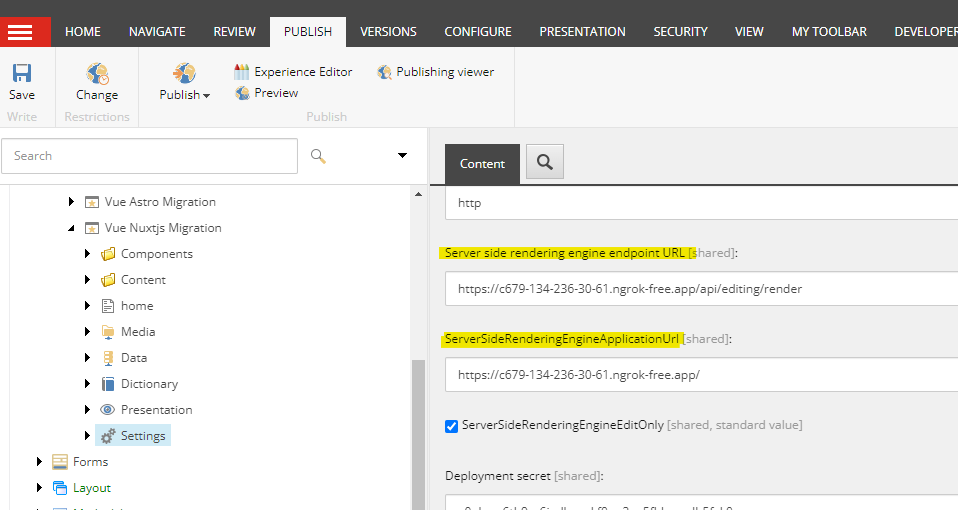Screen dimensions: 958x510
Task: Select the Content tab
Action: (482, 164)
